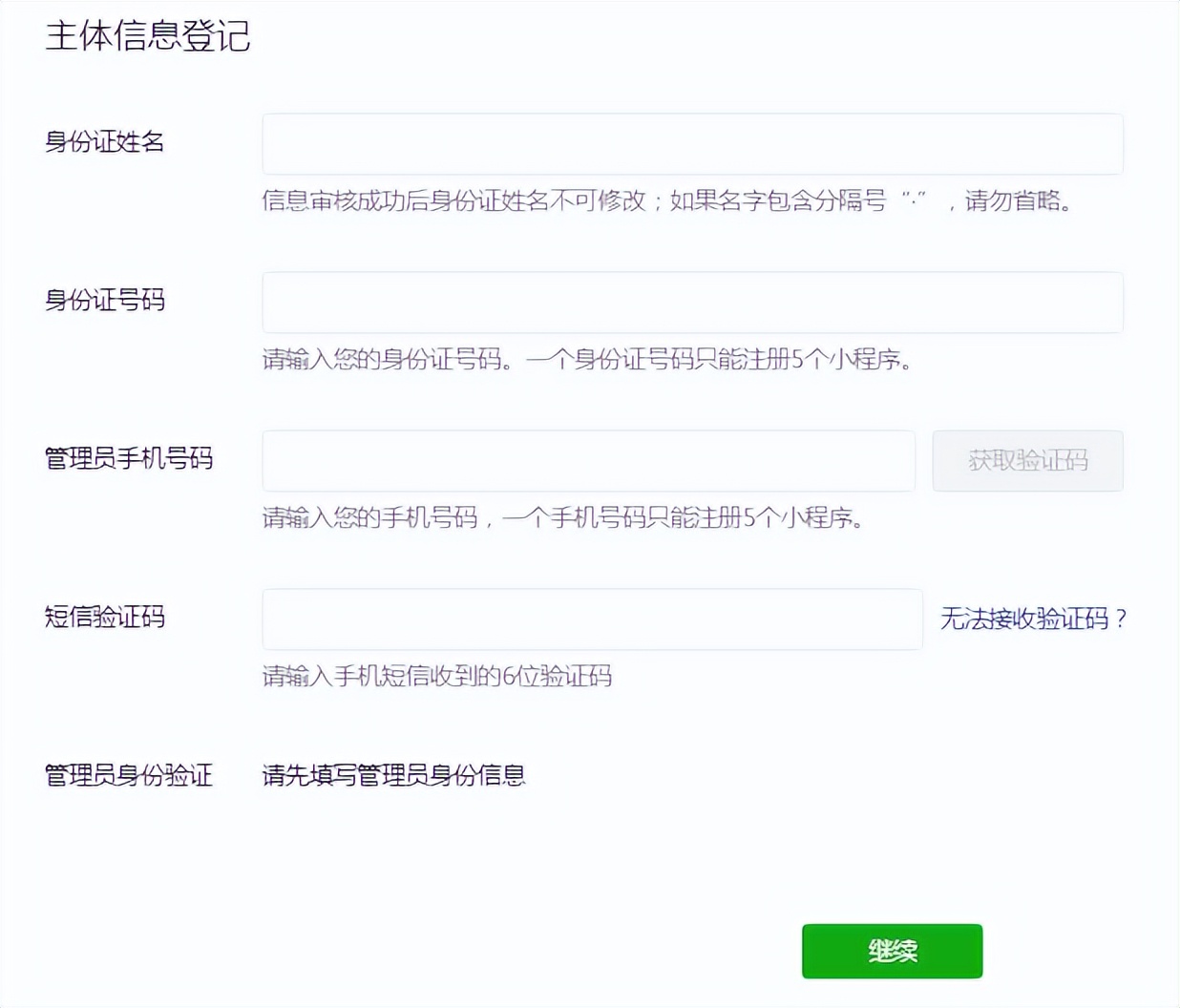Focus the empty name input box

[x=691, y=143]
